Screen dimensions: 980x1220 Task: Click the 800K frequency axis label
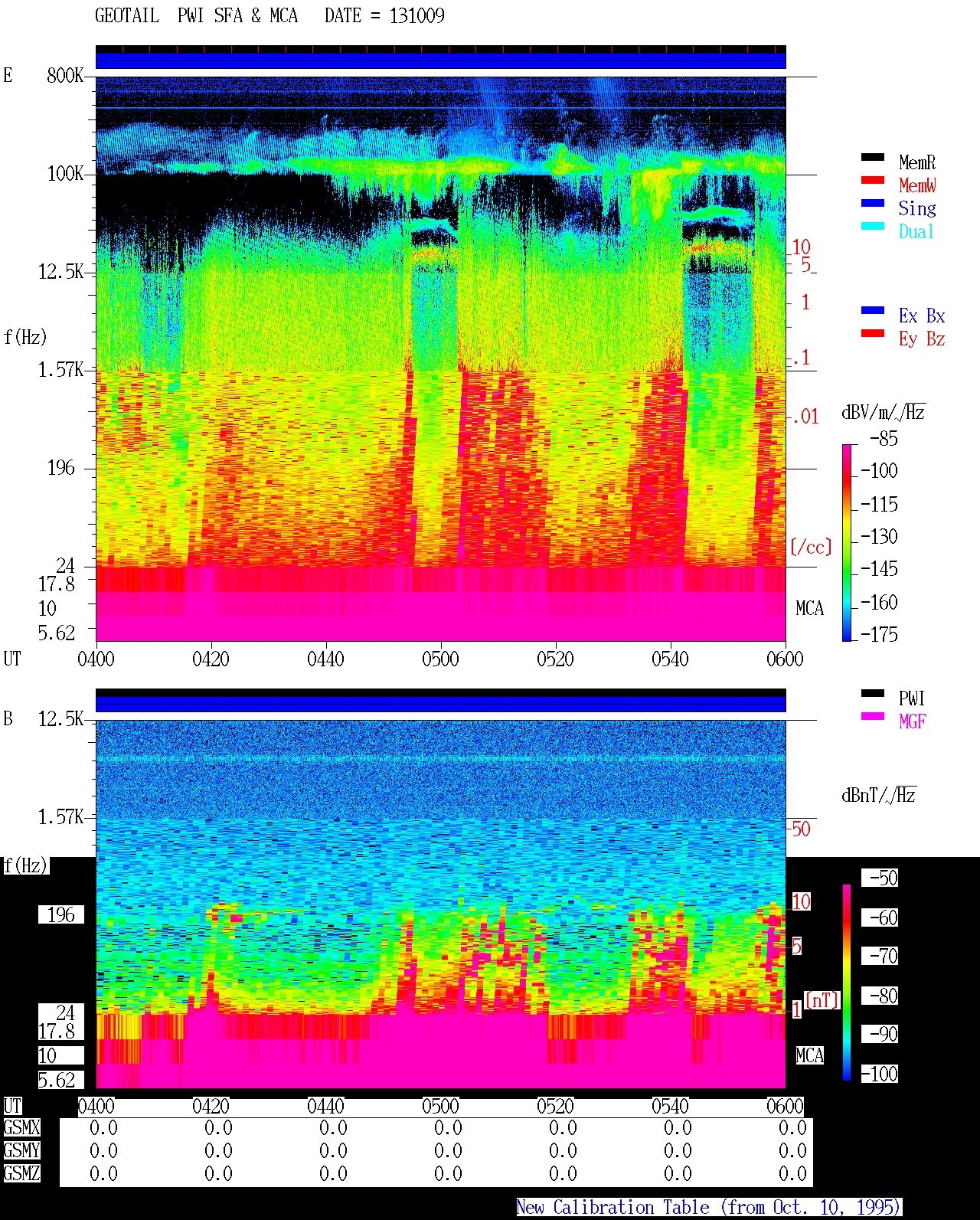65,76
